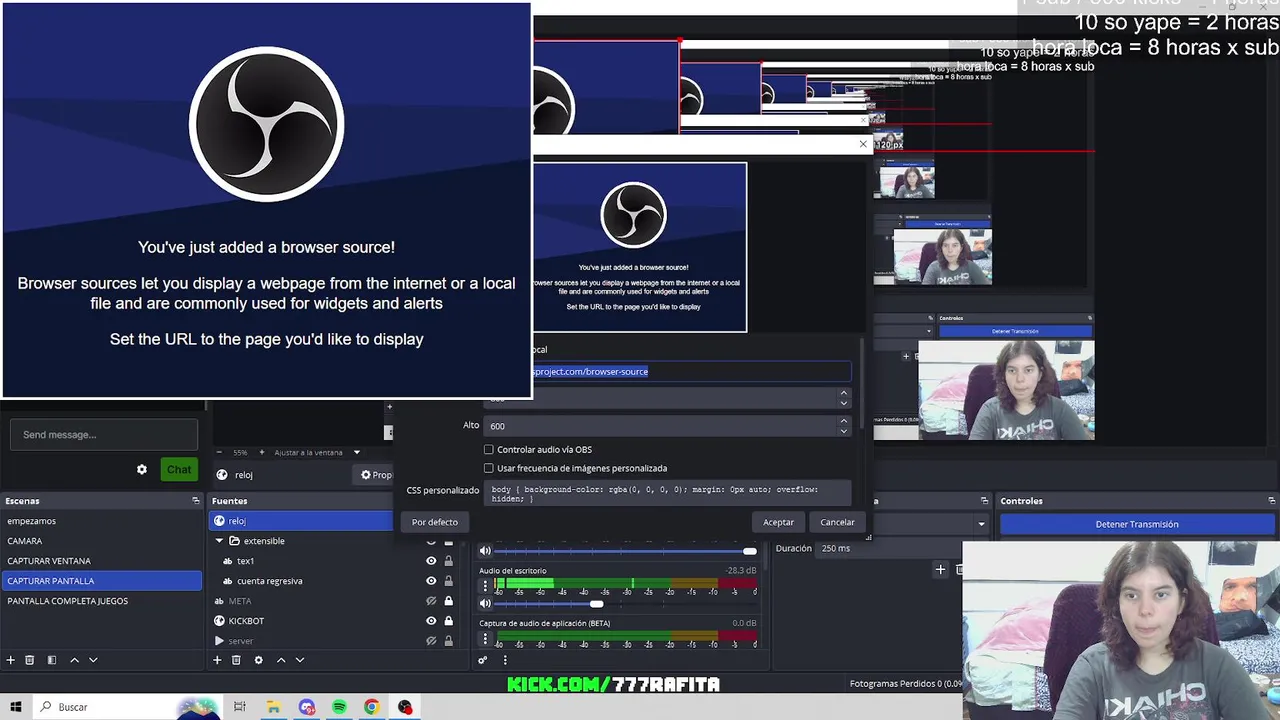
Task: Collapse the extensible group
Action: [x=220, y=541]
